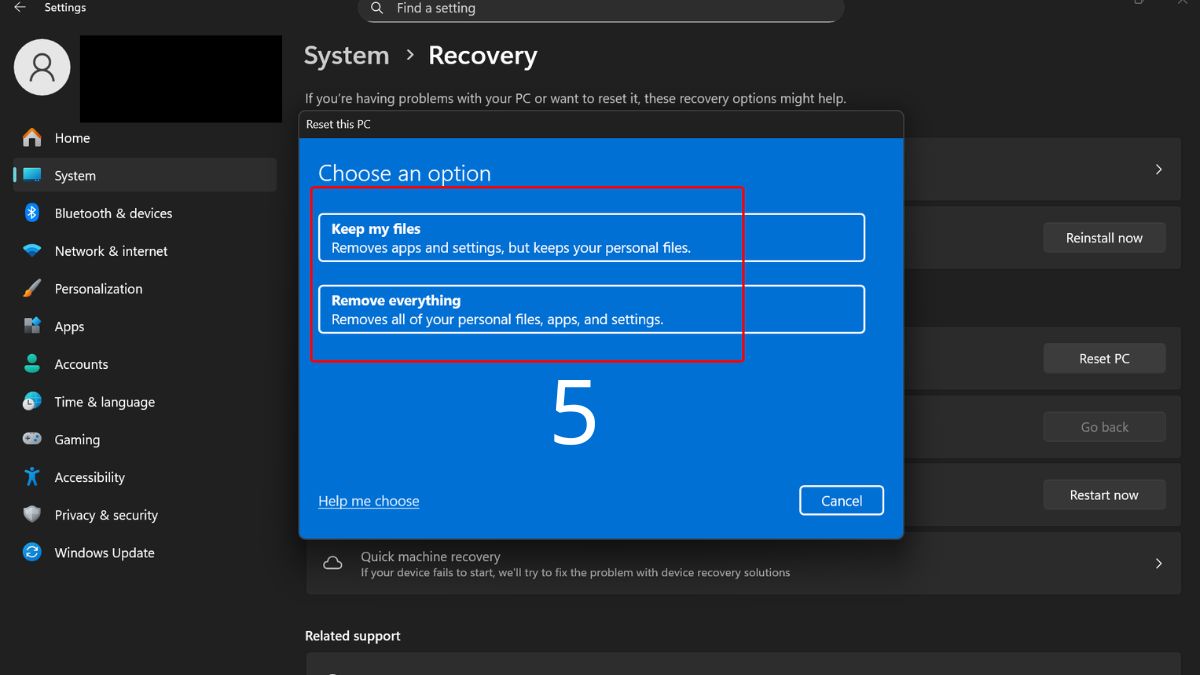The width and height of the screenshot is (1200, 675).
Task: Expand the Quick machine recovery chevron
Action: tap(1159, 564)
